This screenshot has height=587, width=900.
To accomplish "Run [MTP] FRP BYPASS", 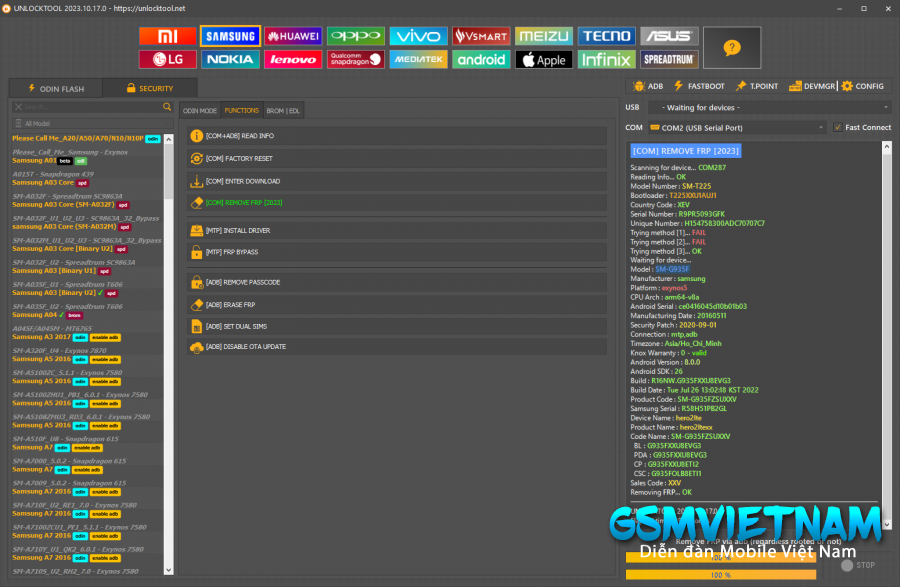I will tap(397, 252).
